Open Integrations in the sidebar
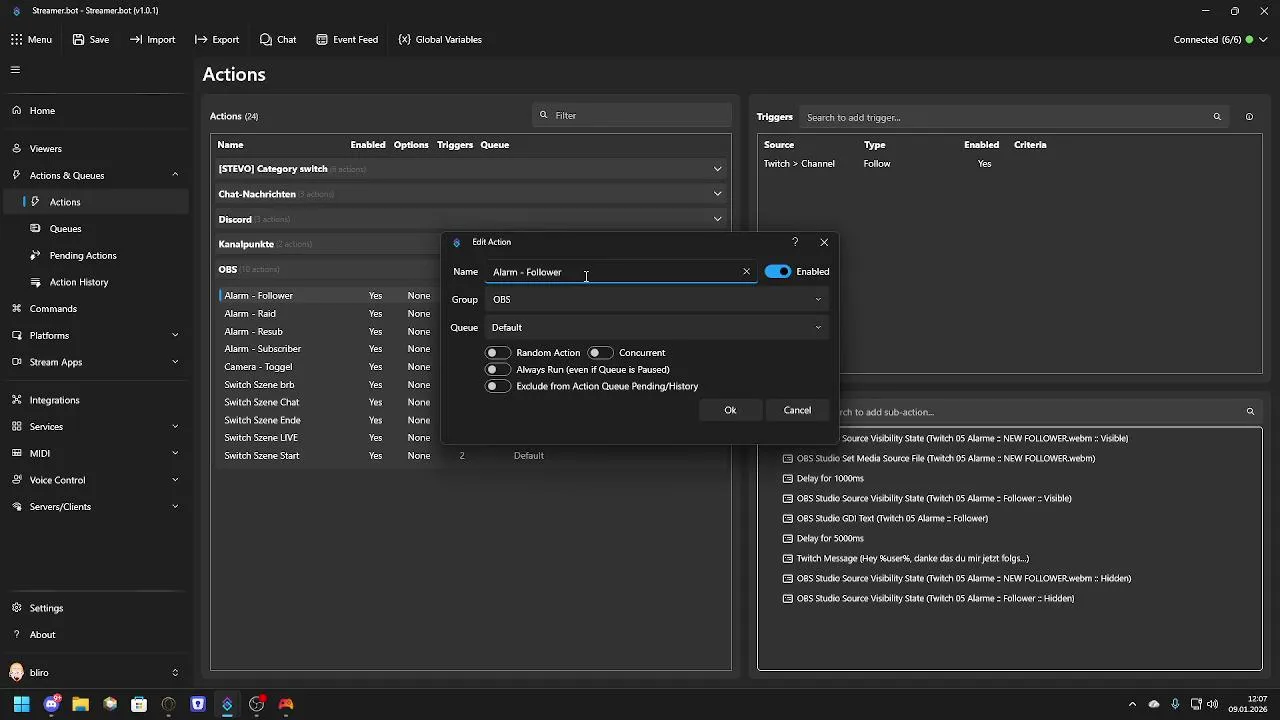Viewport: 1280px width, 720px height. (94, 400)
